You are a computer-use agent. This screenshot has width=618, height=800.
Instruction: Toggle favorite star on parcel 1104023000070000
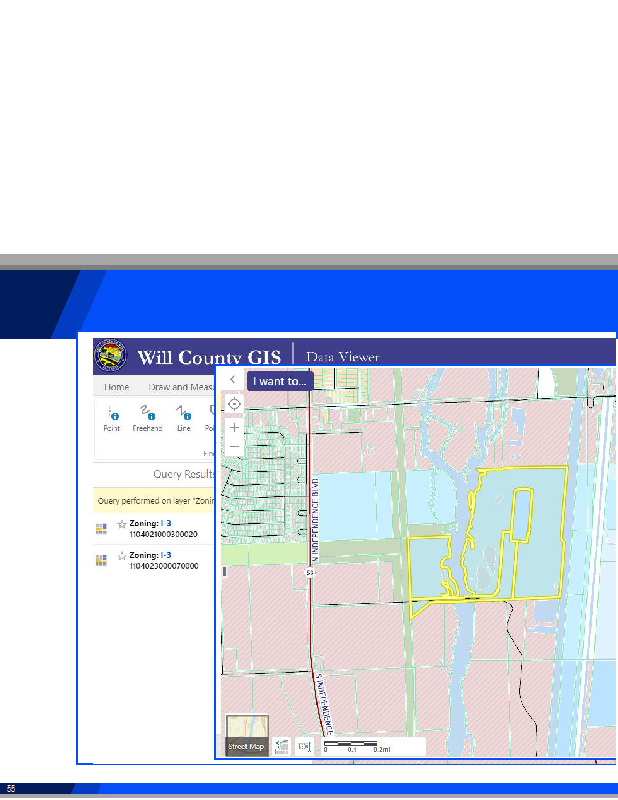click(122, 556)
